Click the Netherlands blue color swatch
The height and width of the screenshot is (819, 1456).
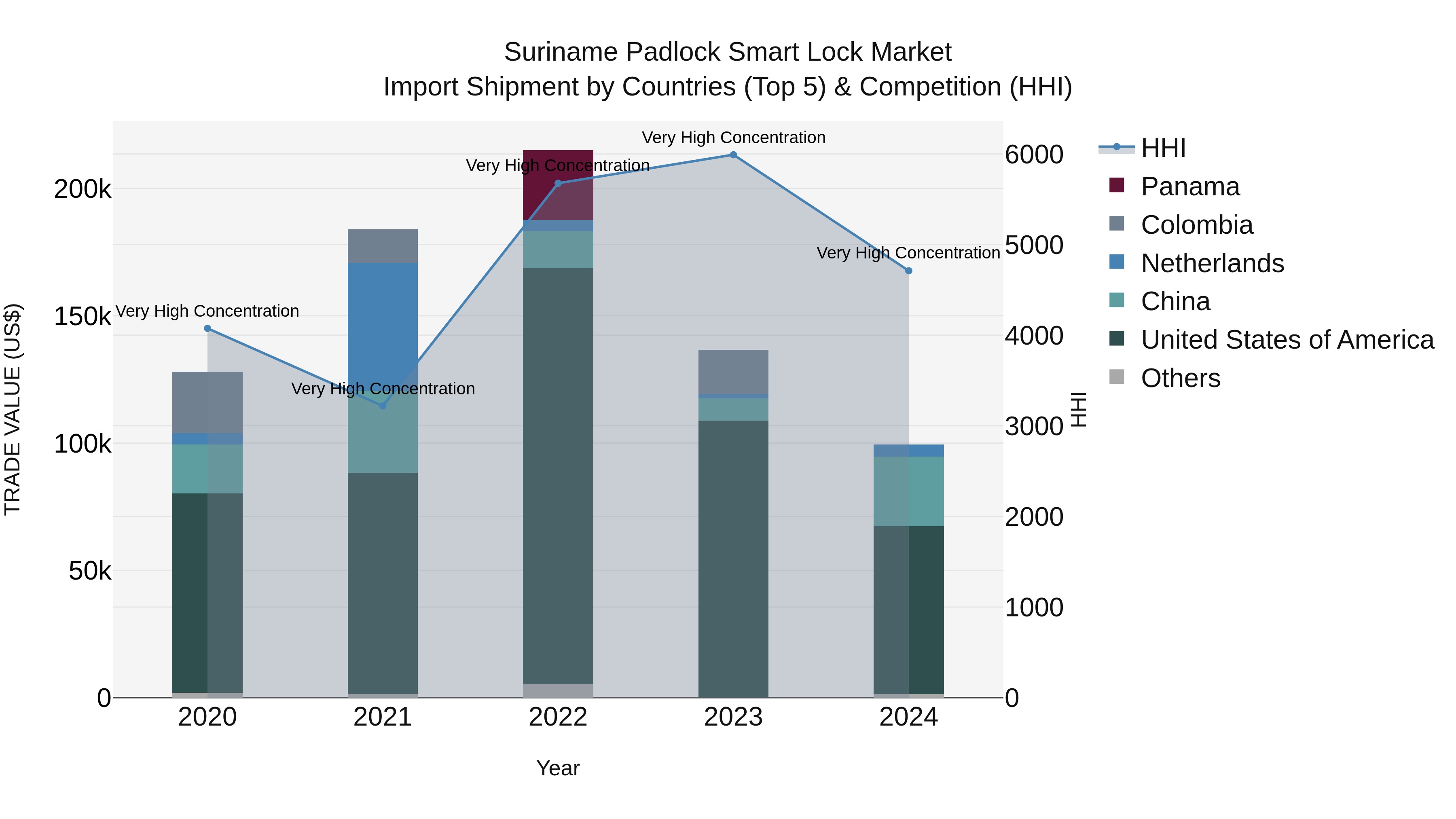tap(1116, 262)
